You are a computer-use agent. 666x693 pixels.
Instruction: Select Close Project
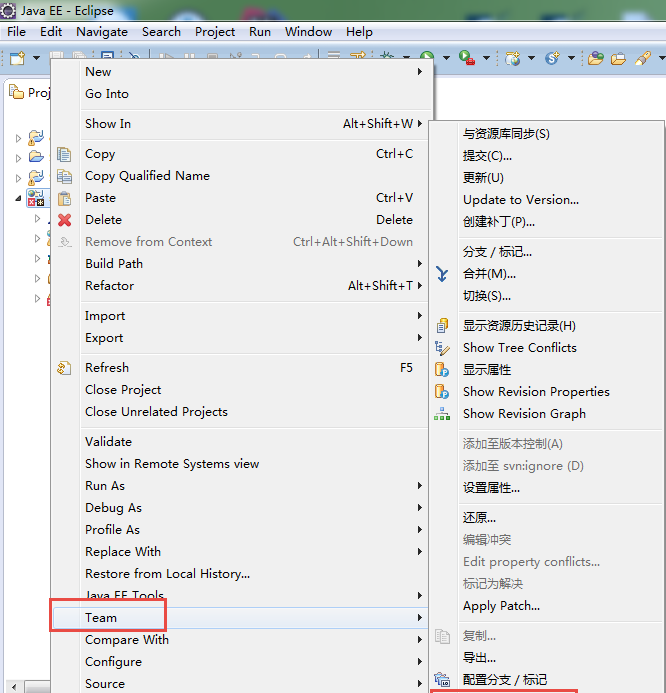coord(240,390)
